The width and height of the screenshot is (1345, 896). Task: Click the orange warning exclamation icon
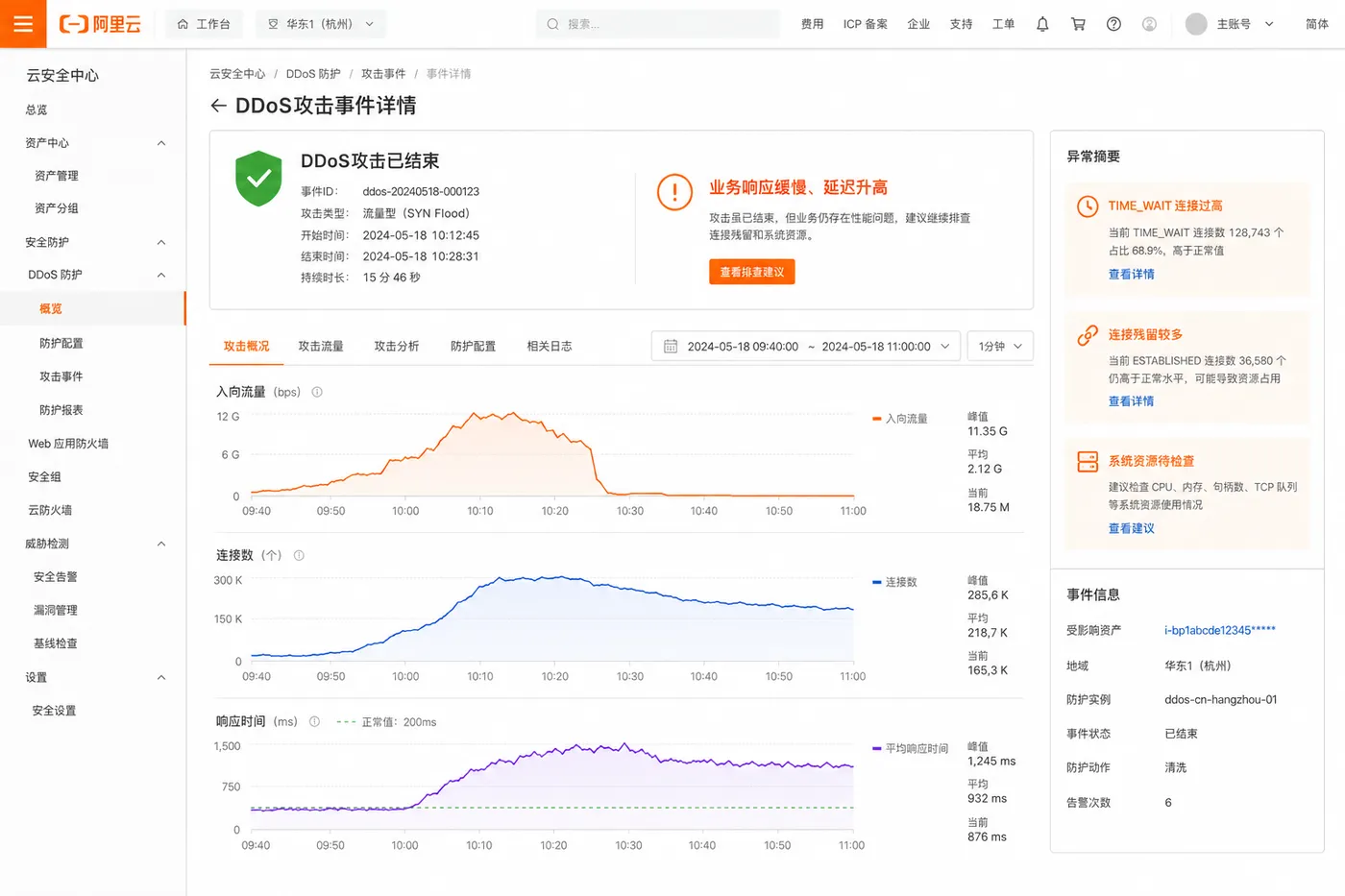pyautogui.click(x=674, y=192)
